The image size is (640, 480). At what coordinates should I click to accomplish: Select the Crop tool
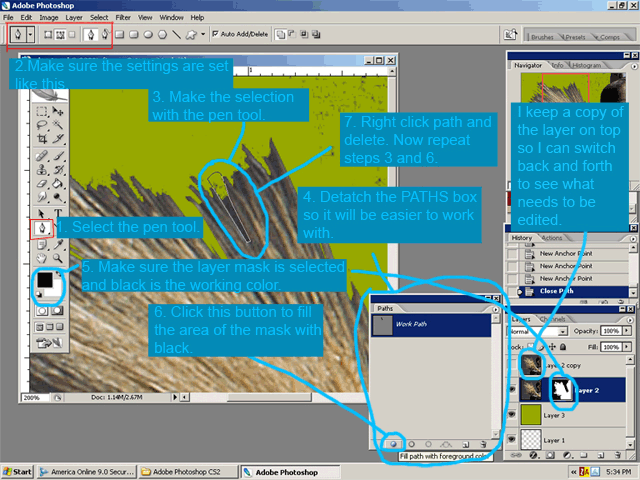(41, 139)
